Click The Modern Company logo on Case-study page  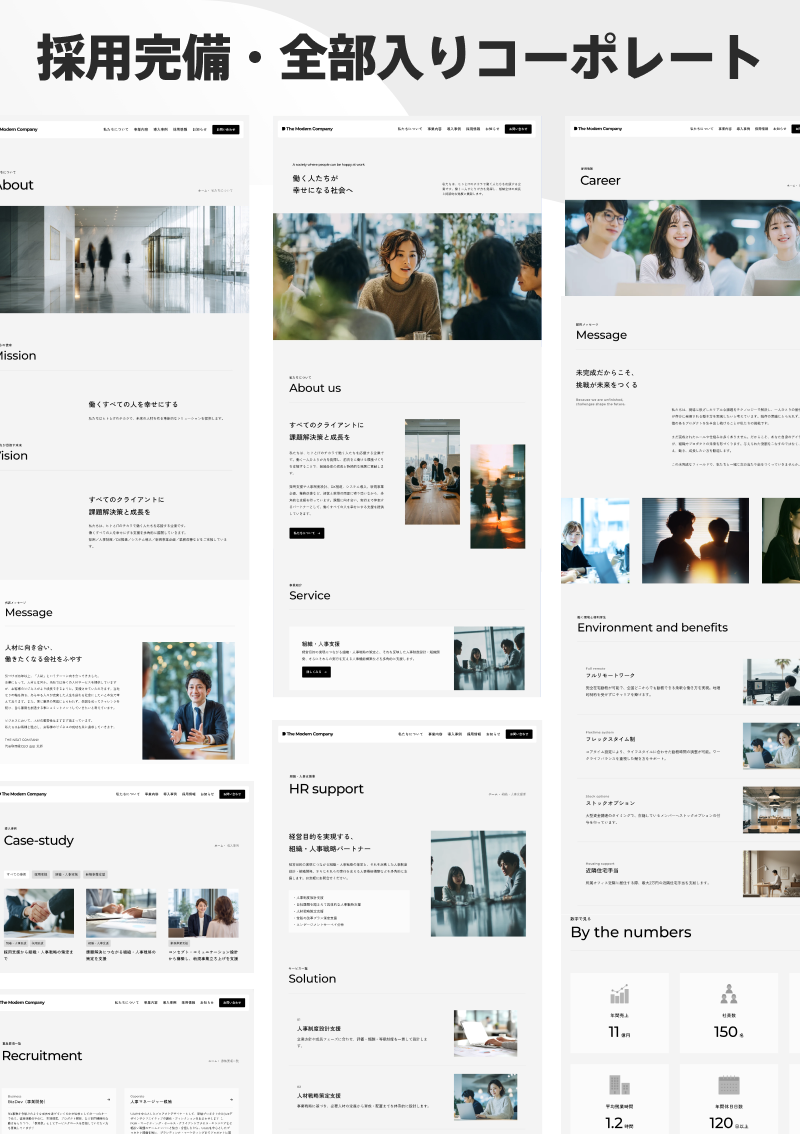tap(23, 793)
